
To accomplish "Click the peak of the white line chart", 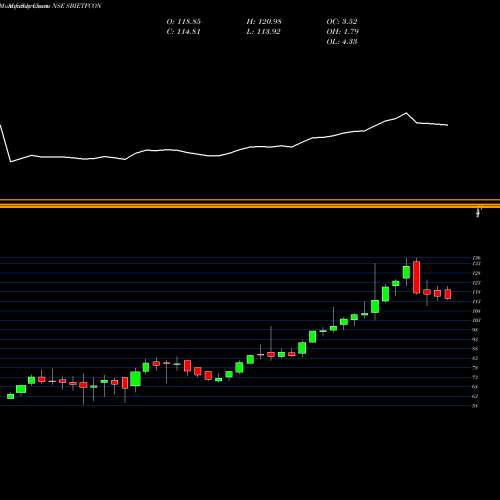I will click(x=406, y=113).
